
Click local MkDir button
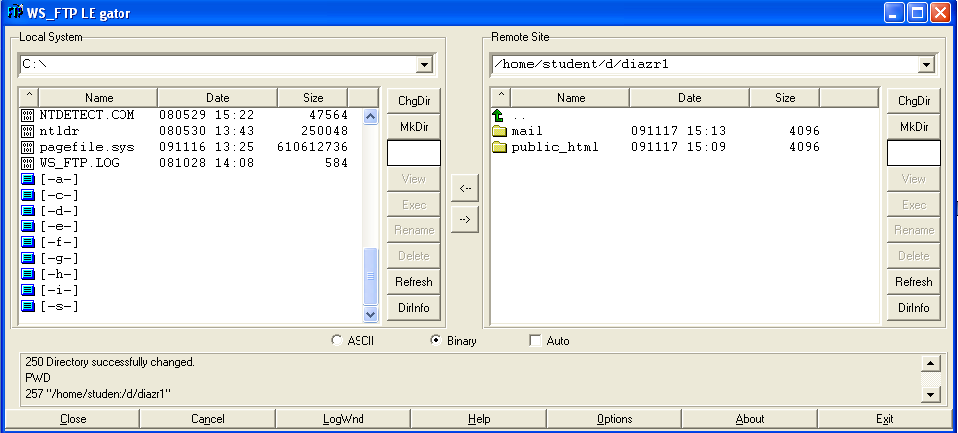pos(414,126)
